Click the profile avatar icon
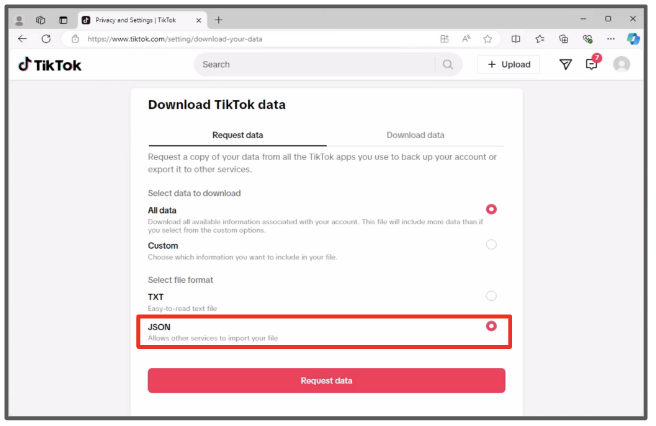Viewport: 656px width, 426px height. tap(621, 64)
